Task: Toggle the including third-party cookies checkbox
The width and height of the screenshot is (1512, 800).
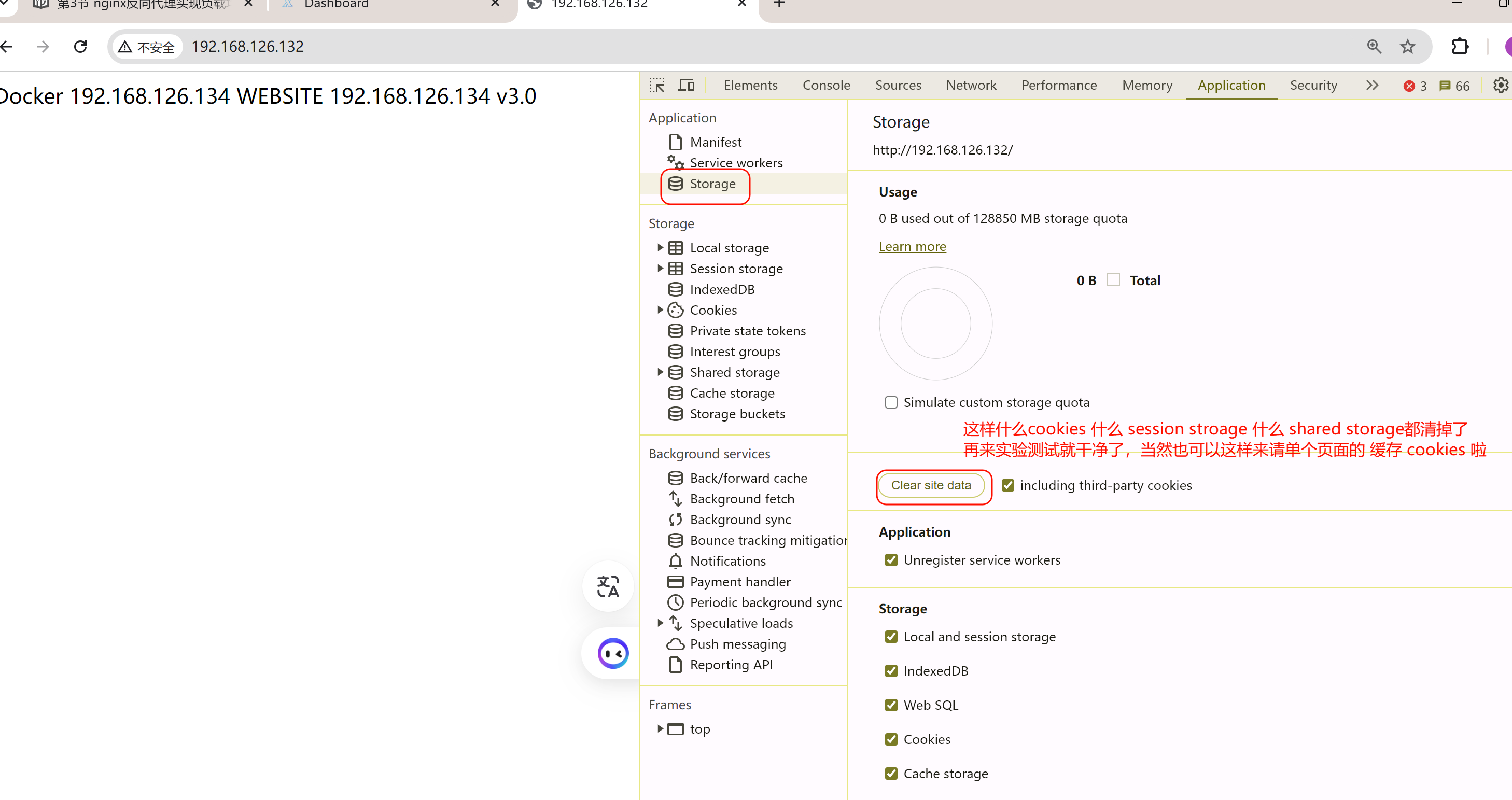Action: (1007, 485)
